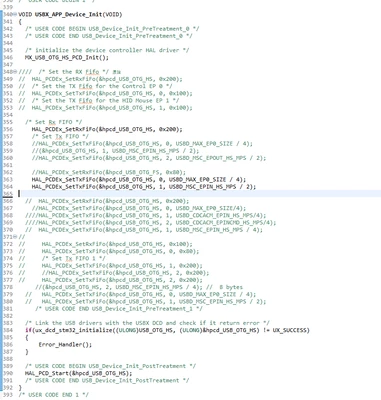The width and height of the screenshot is (381, 400).
Task: Place the cursor on the USBX_APP_Device_Init function name
Action: (x=68, y=15)
